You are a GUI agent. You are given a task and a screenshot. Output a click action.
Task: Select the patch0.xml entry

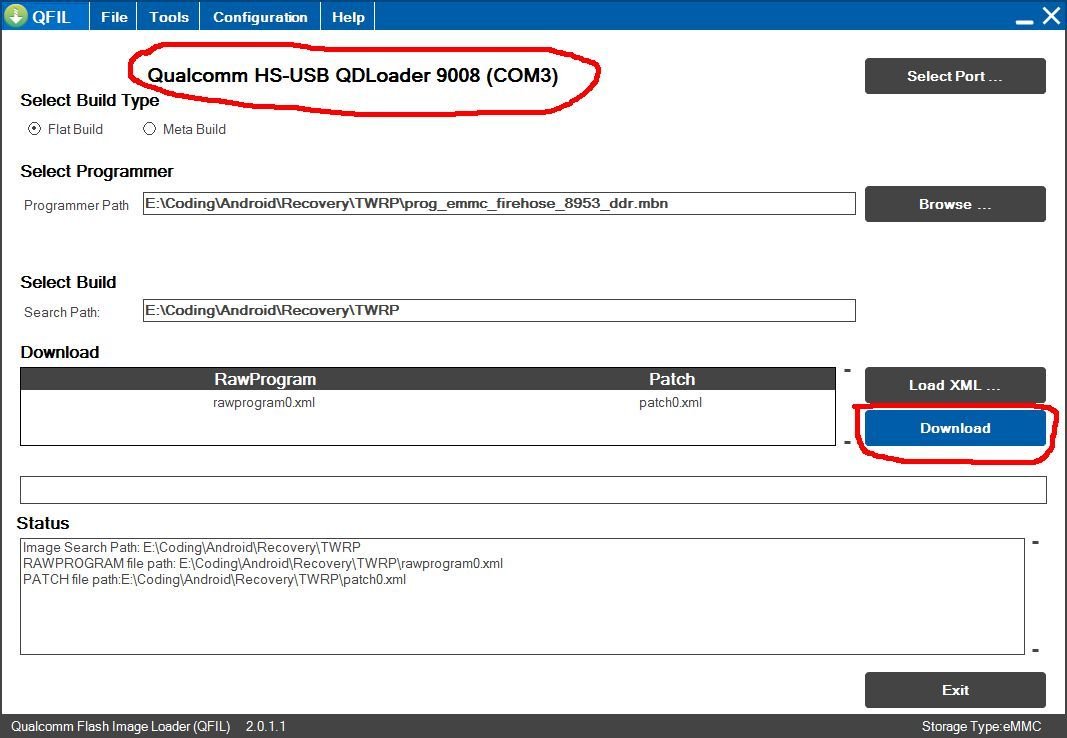[670, 403]
